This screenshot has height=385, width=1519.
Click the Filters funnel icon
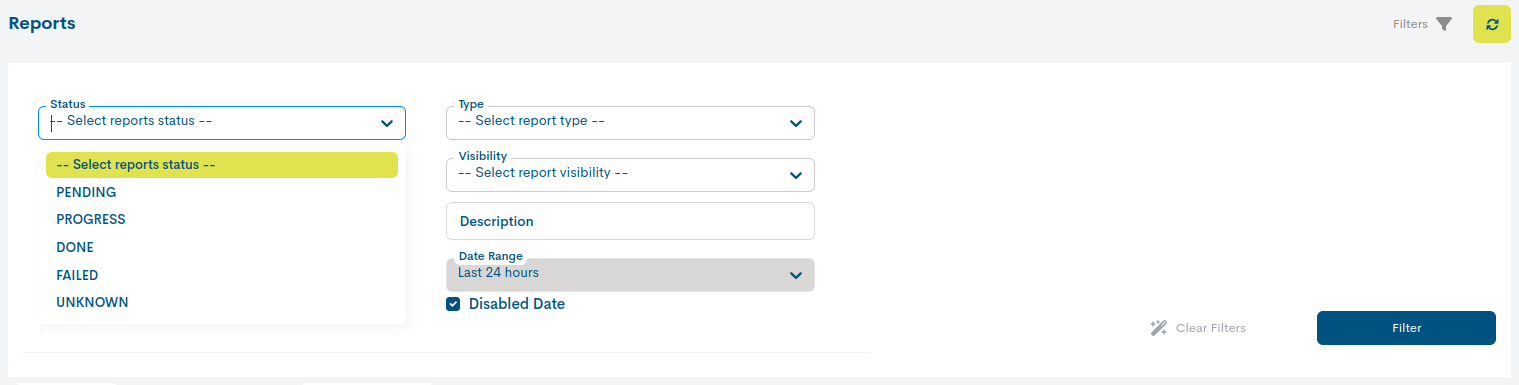pos(1444,24)
